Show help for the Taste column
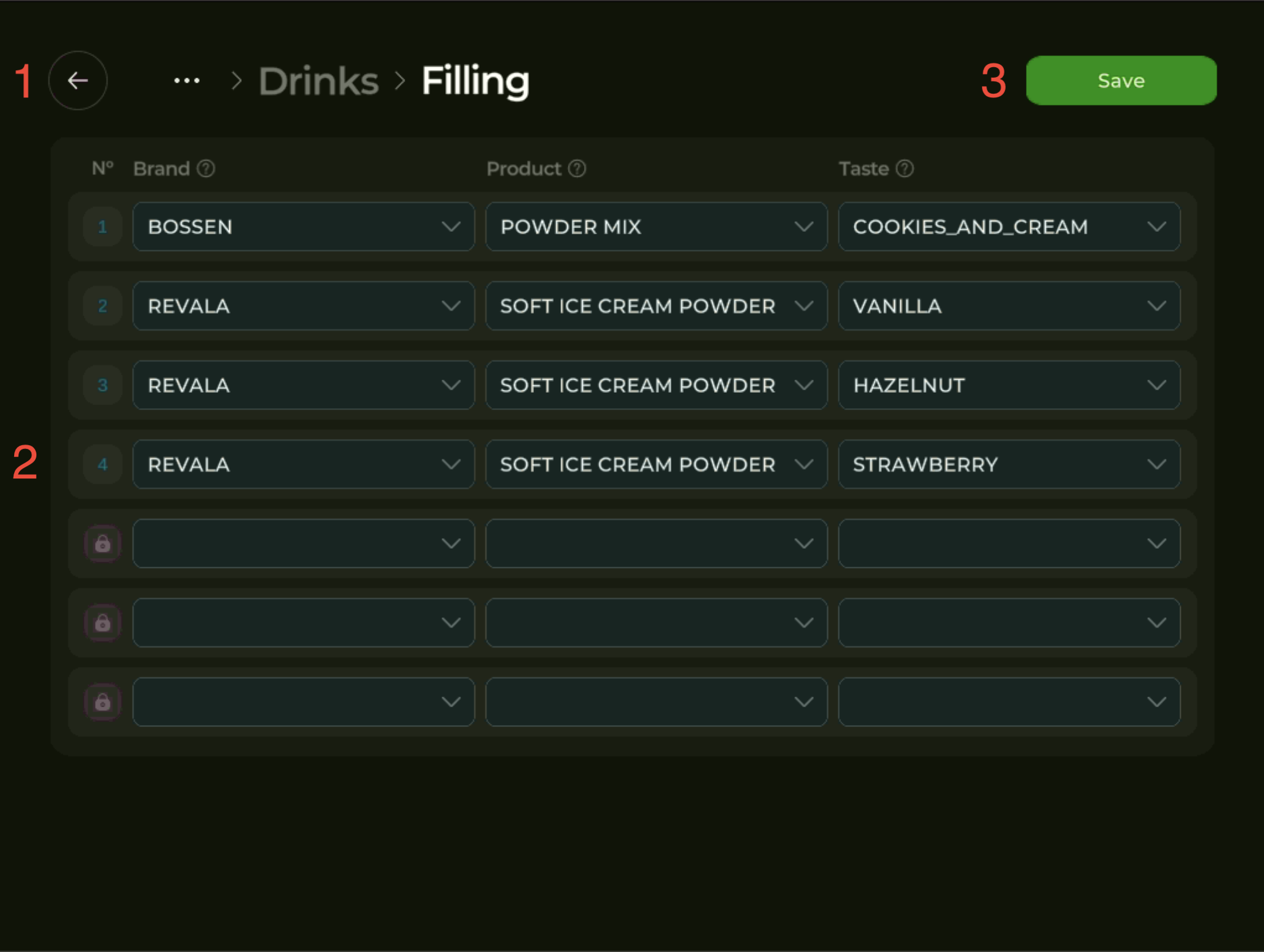The width and height of the screenshot is (1264, 952). point(905,168)
